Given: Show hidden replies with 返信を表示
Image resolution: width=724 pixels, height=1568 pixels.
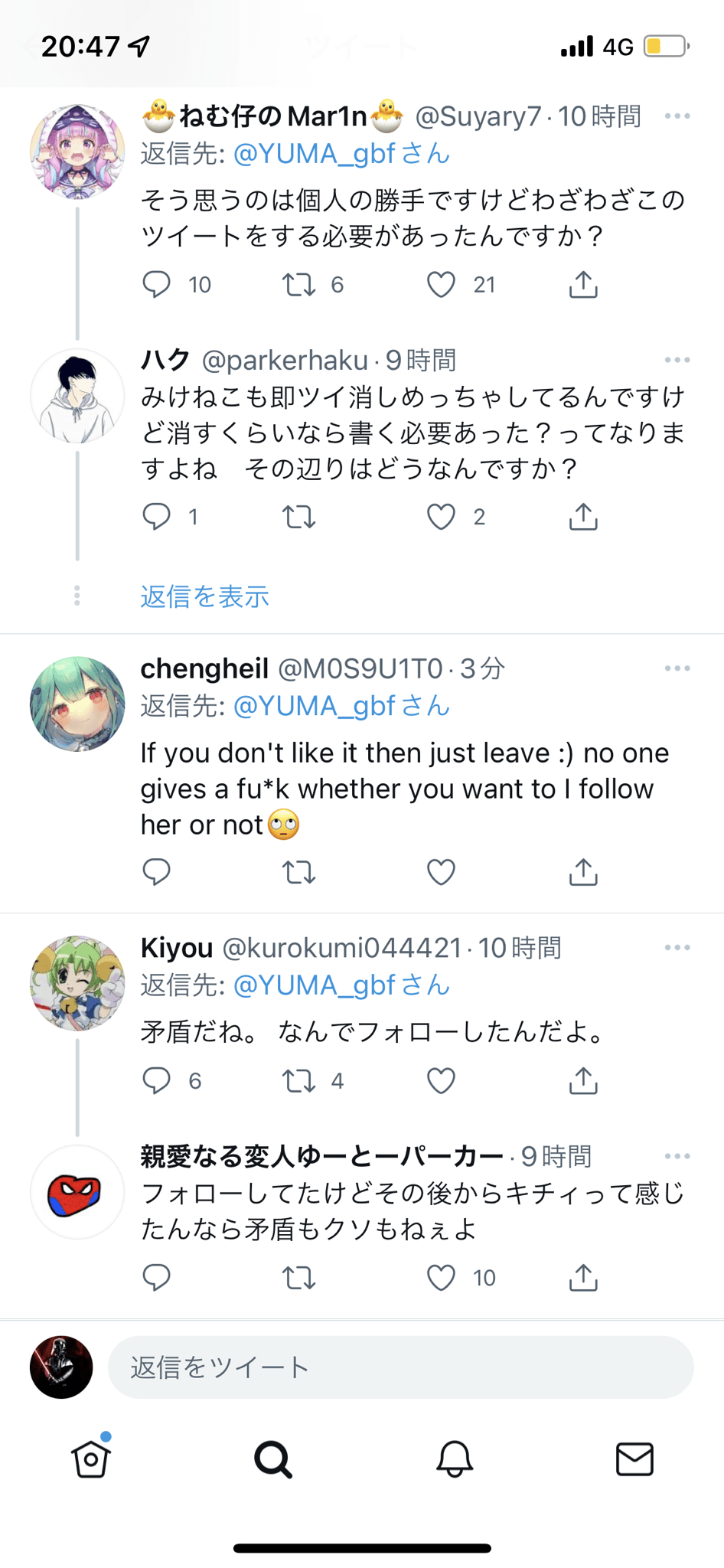Looking at the screenshot, I should [205, 596].
